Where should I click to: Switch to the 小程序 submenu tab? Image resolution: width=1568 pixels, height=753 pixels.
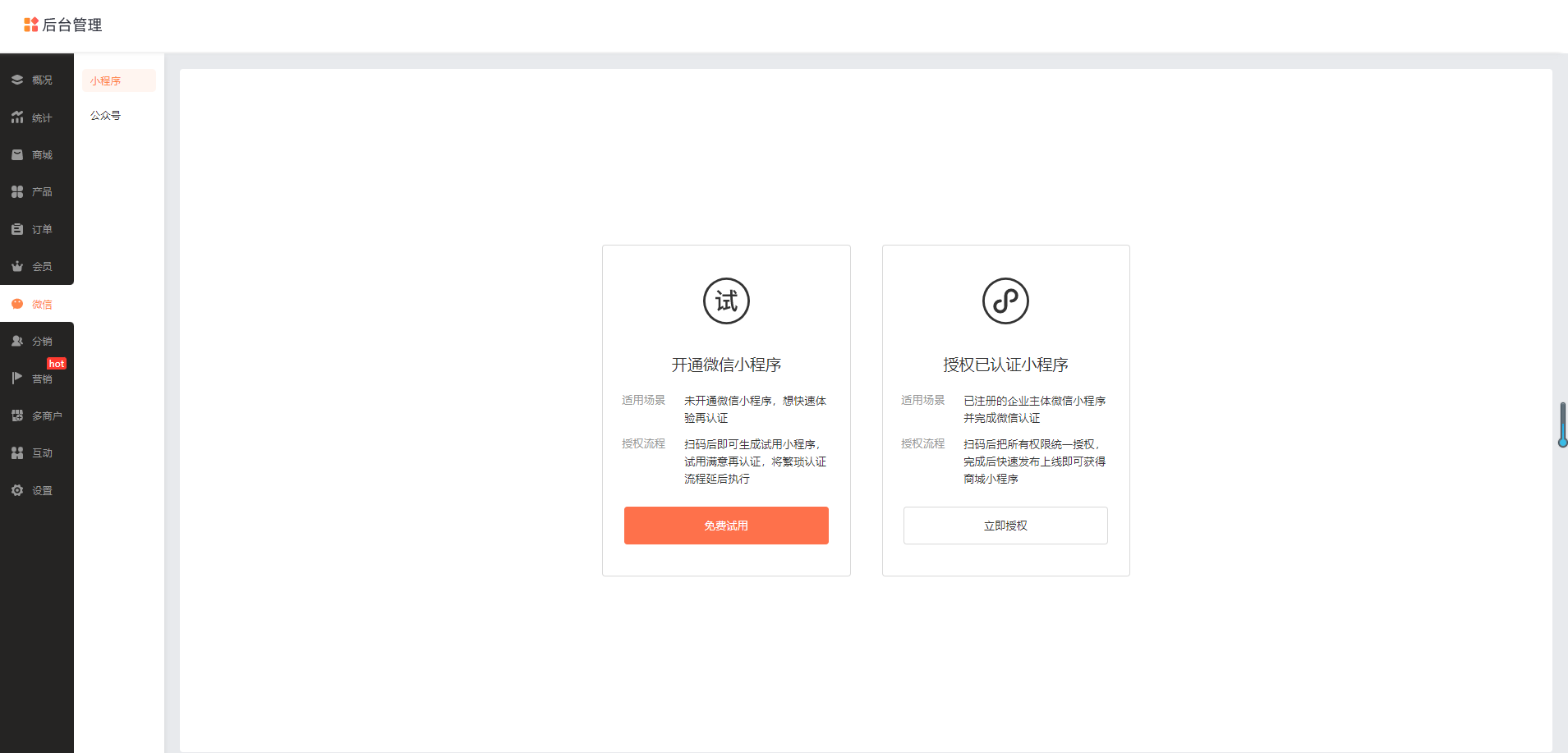[119, 80]
